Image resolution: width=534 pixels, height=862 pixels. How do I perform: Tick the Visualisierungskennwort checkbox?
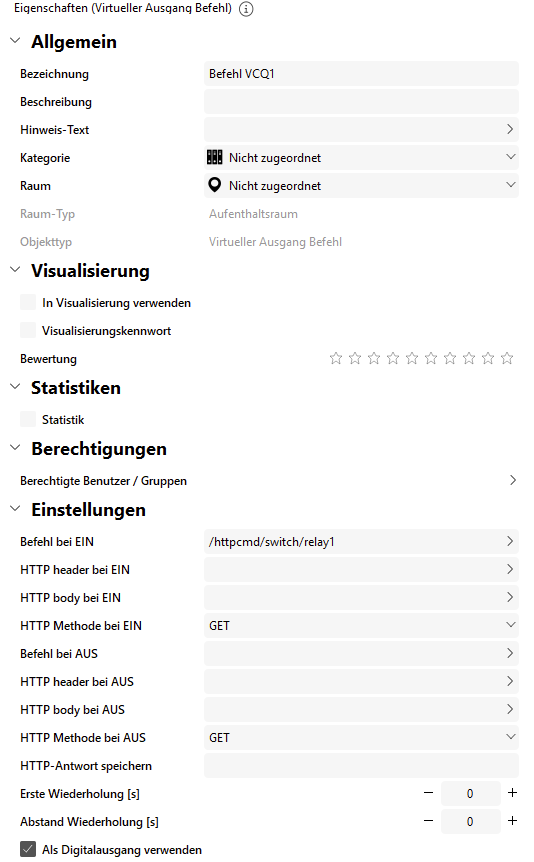28,330
